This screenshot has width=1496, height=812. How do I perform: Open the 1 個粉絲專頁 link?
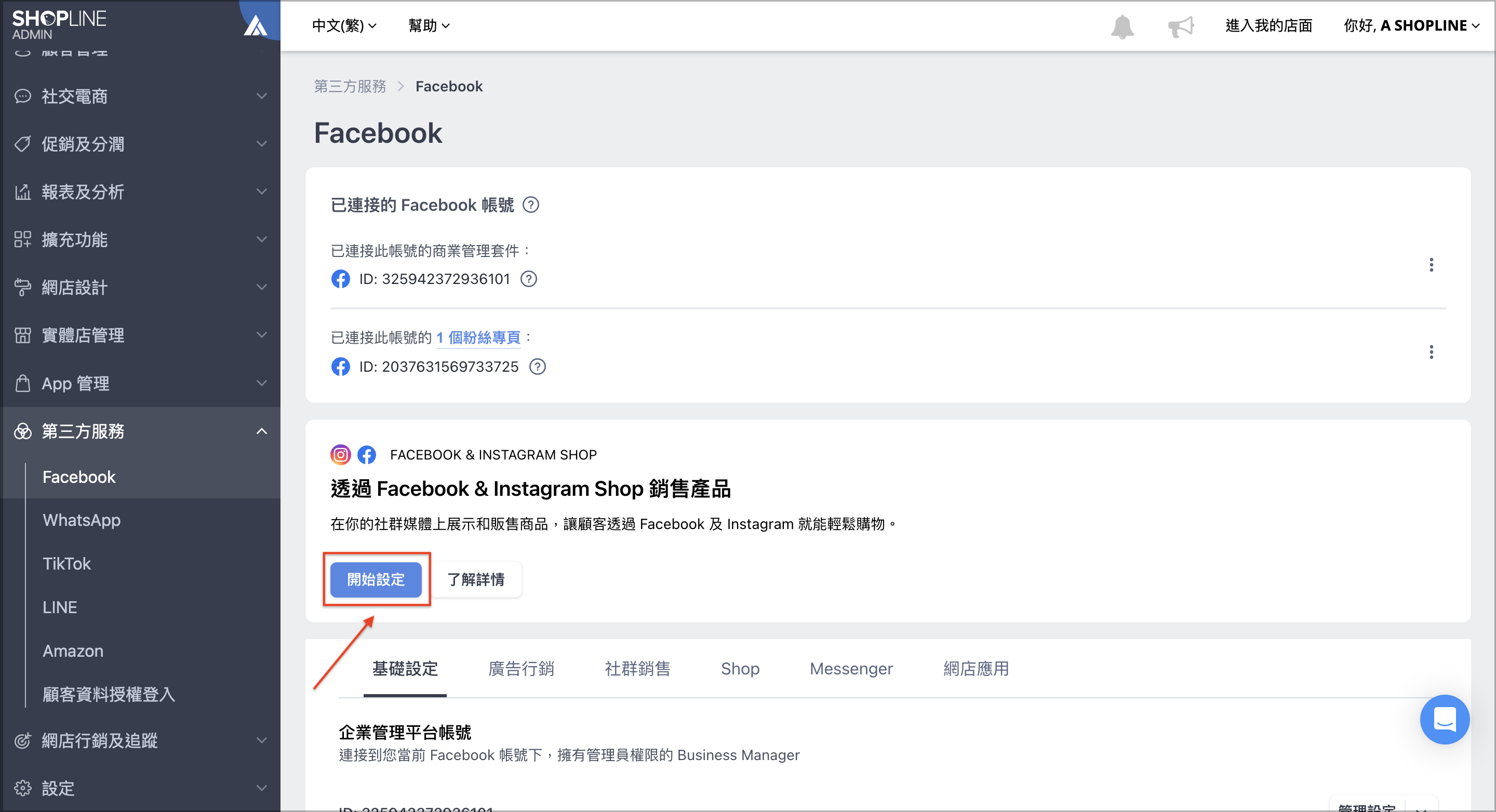[478, 337]
